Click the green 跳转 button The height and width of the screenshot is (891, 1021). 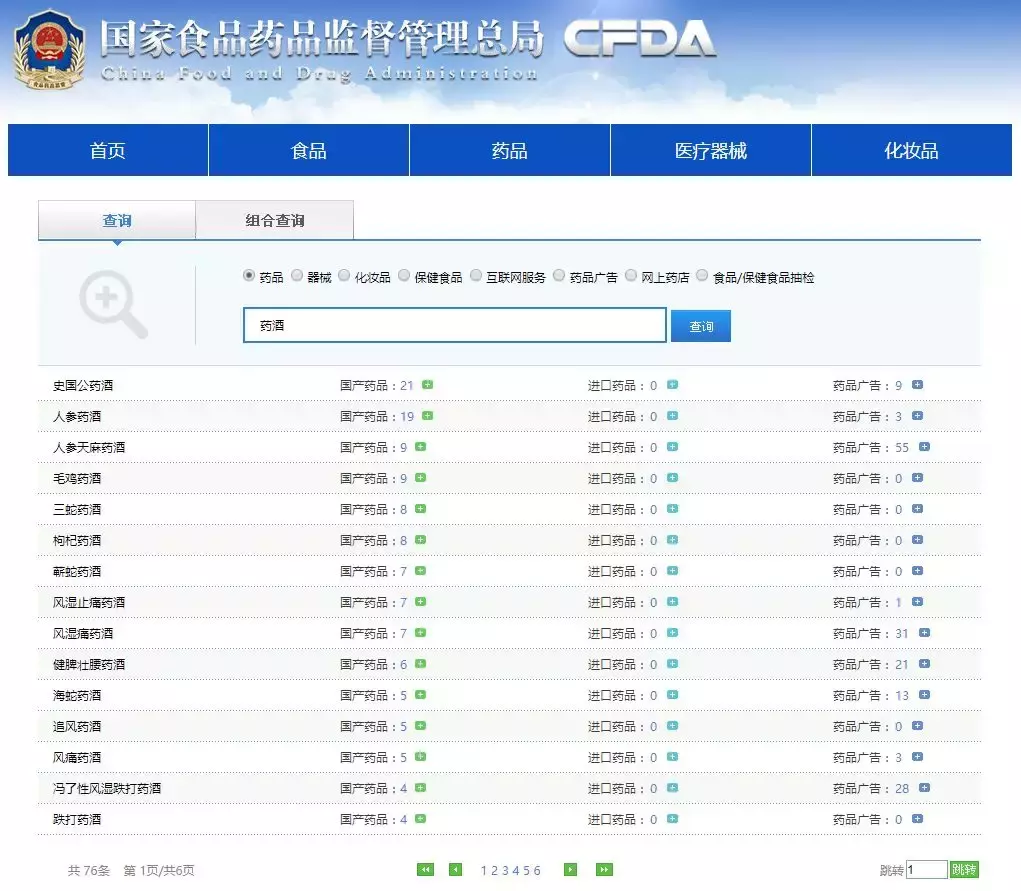click(964, 870)
